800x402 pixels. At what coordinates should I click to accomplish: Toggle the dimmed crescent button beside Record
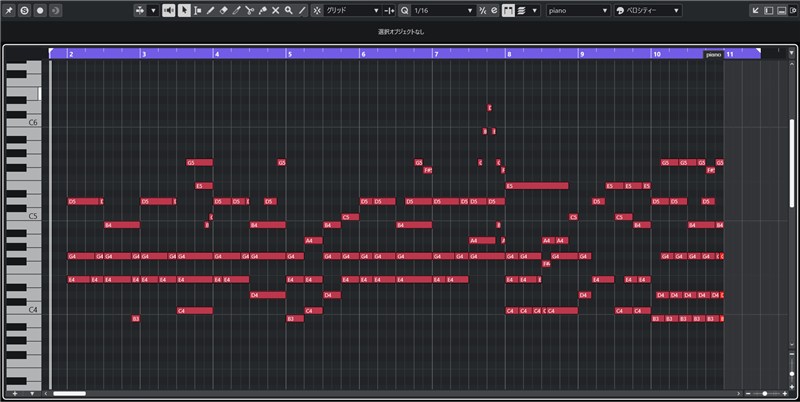click(x=56, y=10)
